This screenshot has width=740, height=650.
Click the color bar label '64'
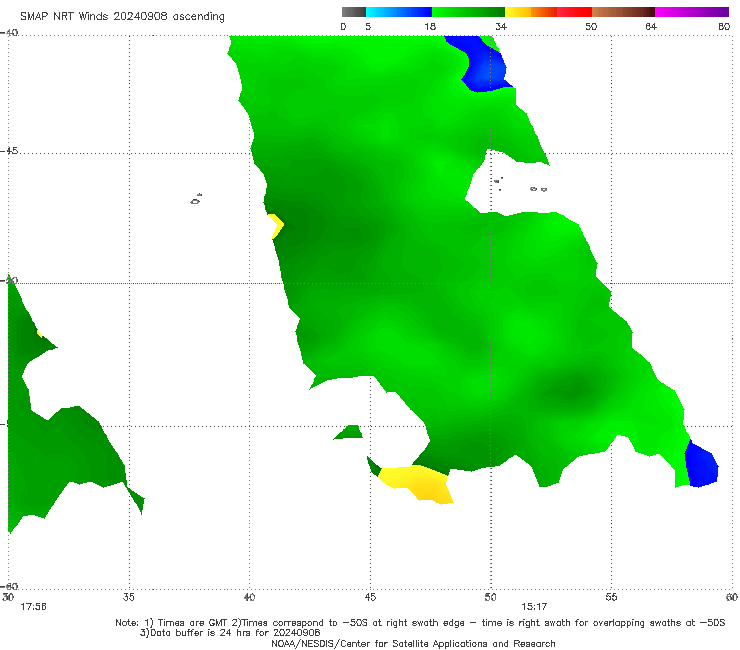(x=651, y=26)
